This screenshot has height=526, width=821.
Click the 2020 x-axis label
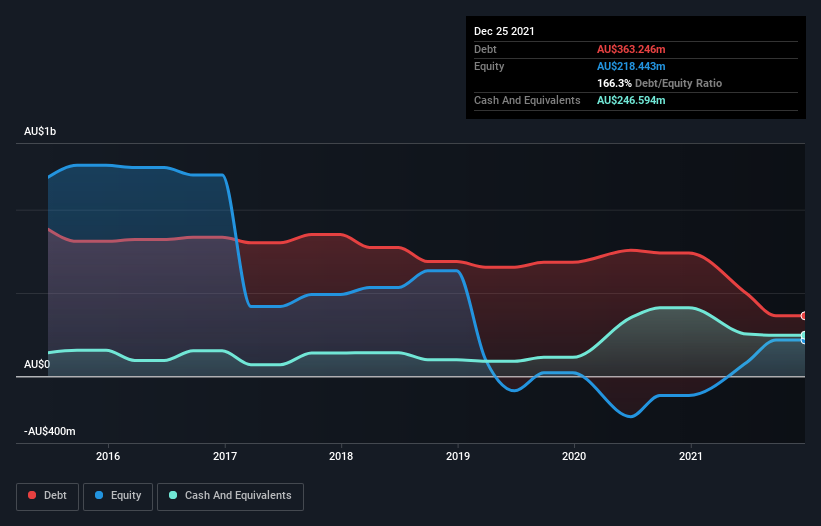(x=574, y=456)
